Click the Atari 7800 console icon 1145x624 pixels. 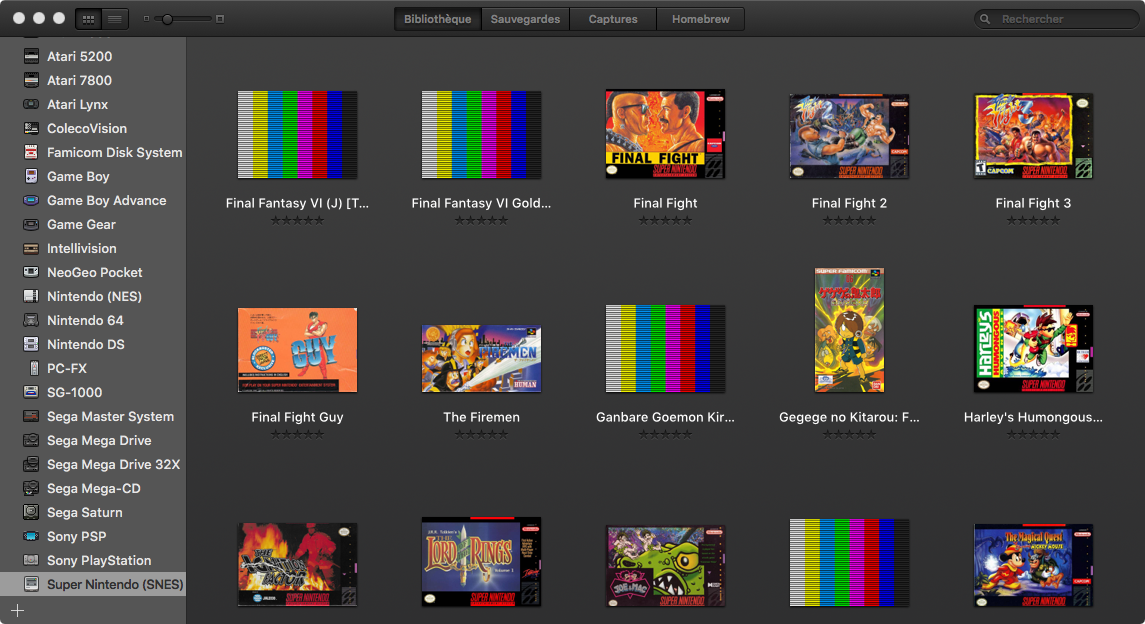pos(31,80)
